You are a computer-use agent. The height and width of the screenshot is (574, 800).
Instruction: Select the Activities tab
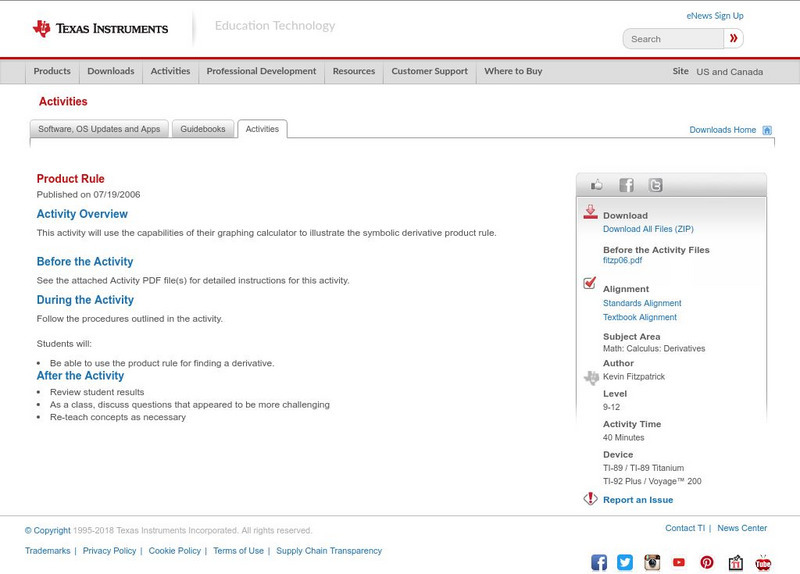click(x=262, y=129)
